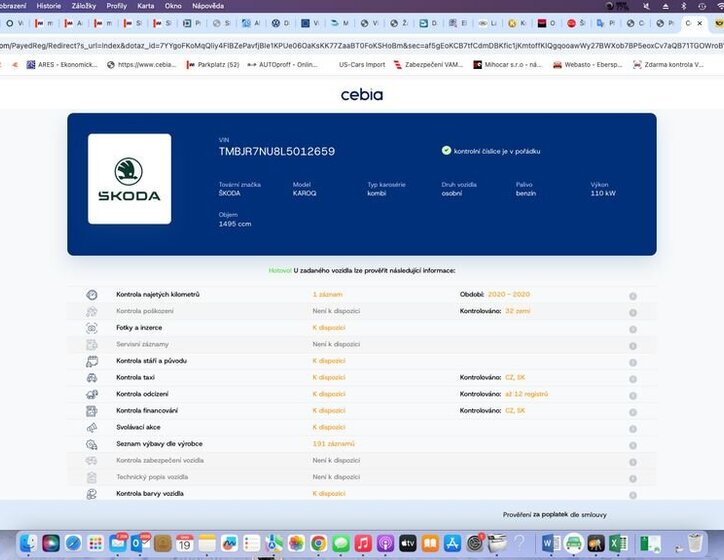Screen dimensions: 724x560
Task: Open the Historie menu
Action: pos(48,5)
